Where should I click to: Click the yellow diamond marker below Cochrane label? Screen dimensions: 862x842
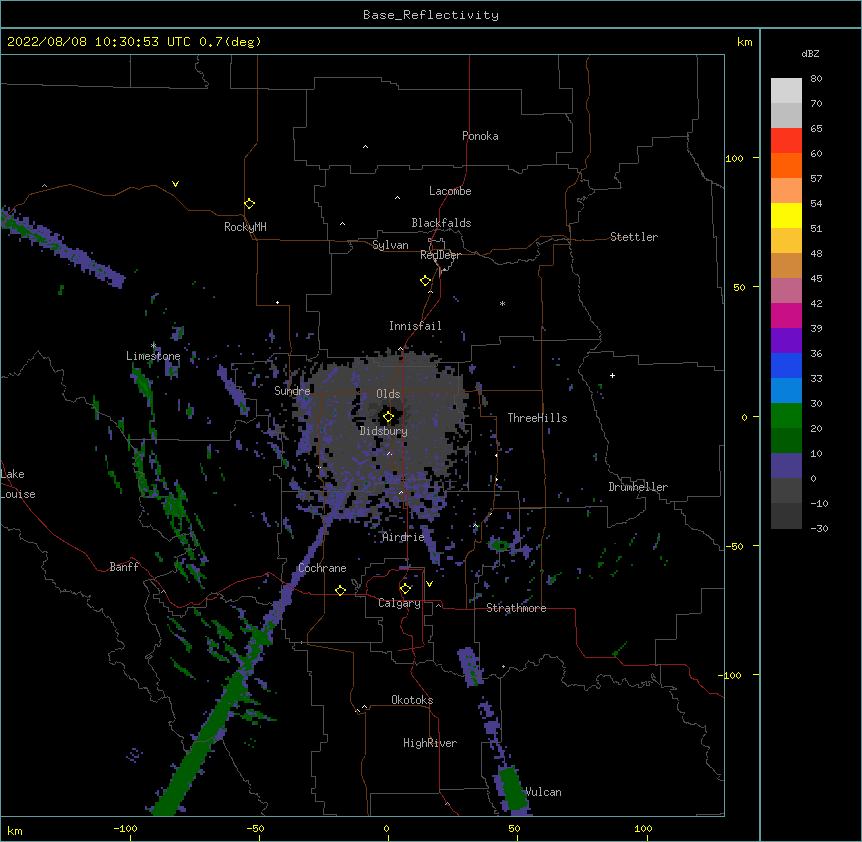pyautogui.click(x=340, y=590)
